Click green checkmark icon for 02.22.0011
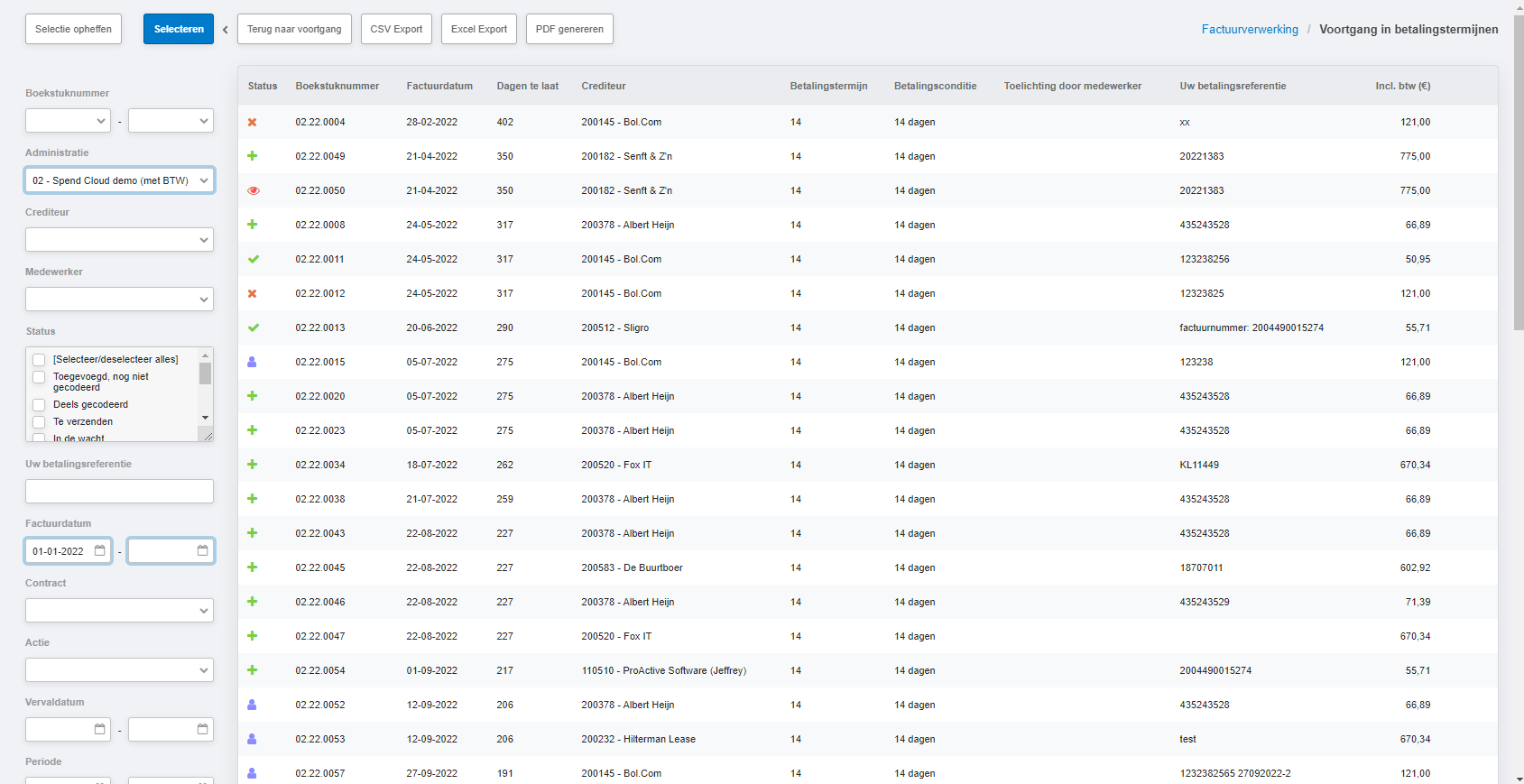 coord(253,259)
